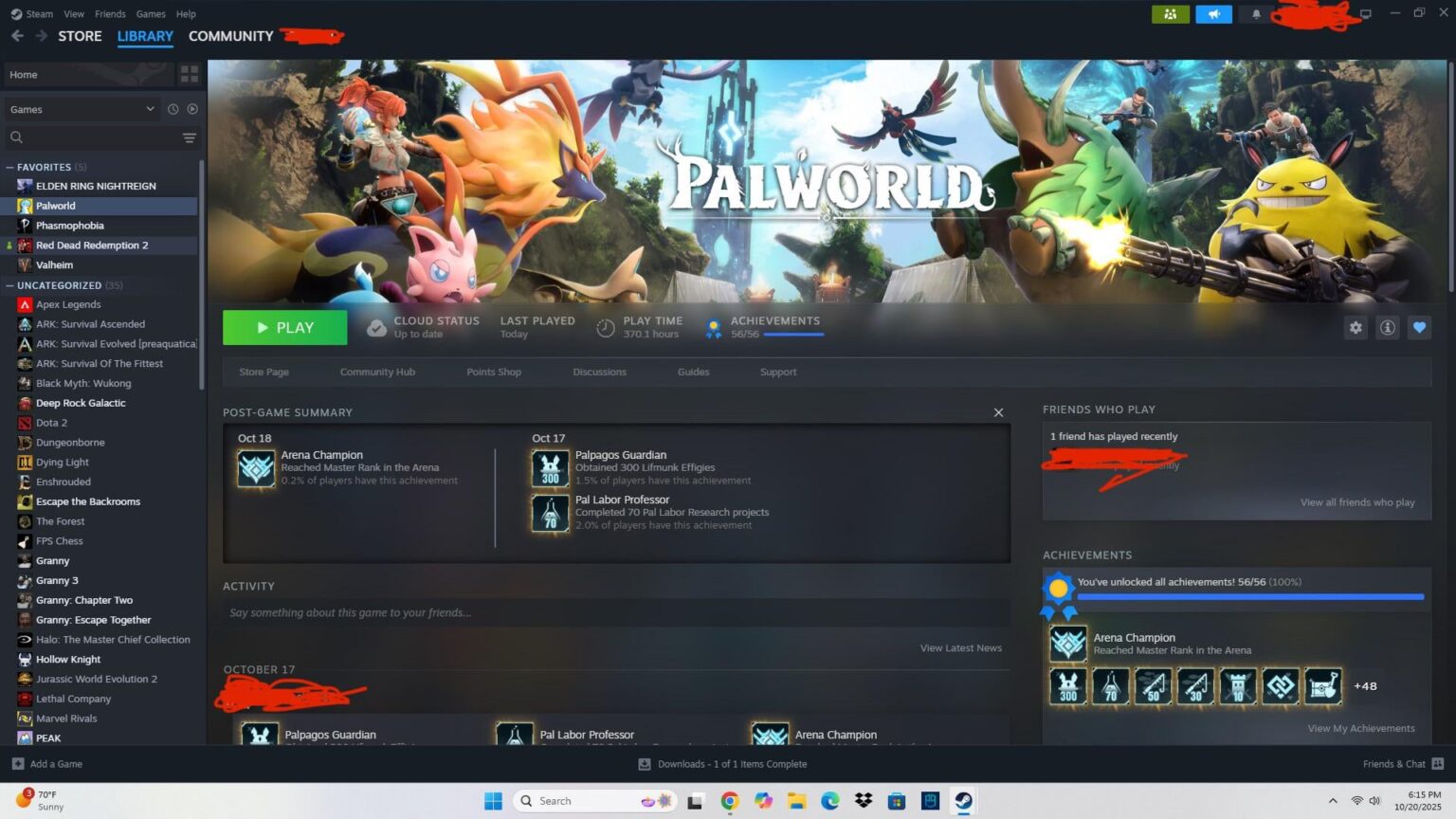Open the big picture mode icon

point(1366,14)
